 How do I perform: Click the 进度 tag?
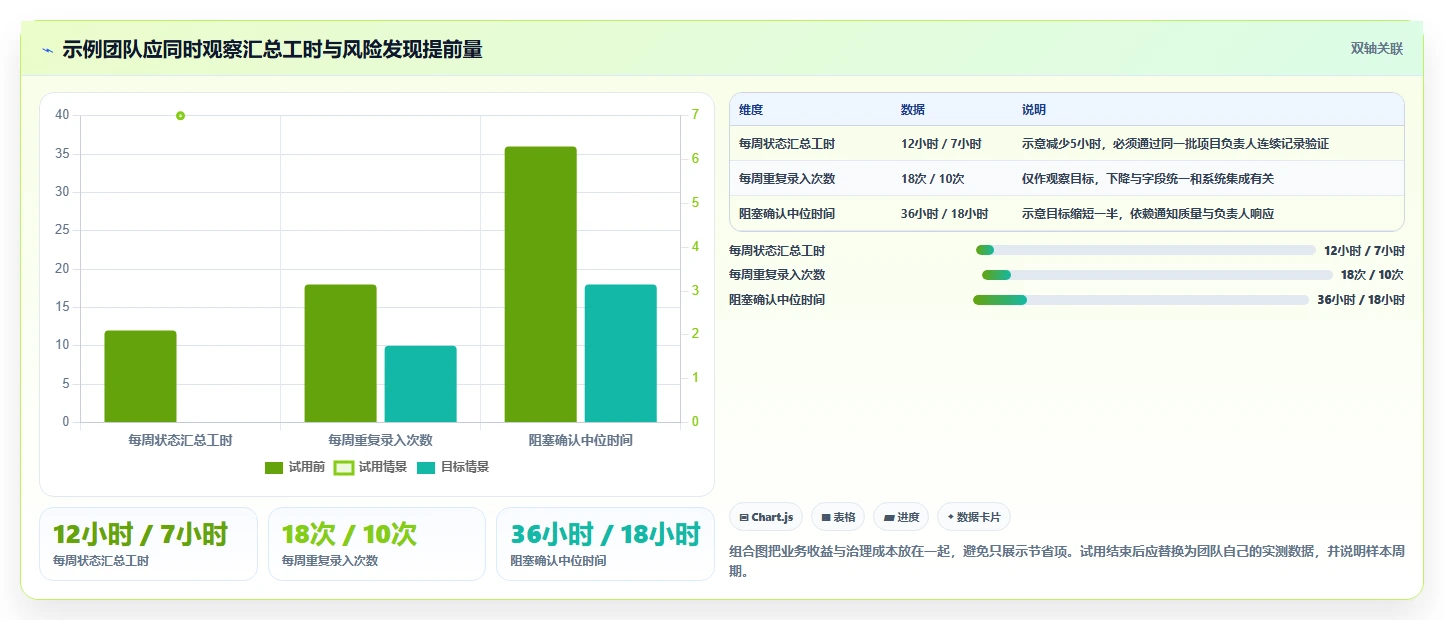901,517
